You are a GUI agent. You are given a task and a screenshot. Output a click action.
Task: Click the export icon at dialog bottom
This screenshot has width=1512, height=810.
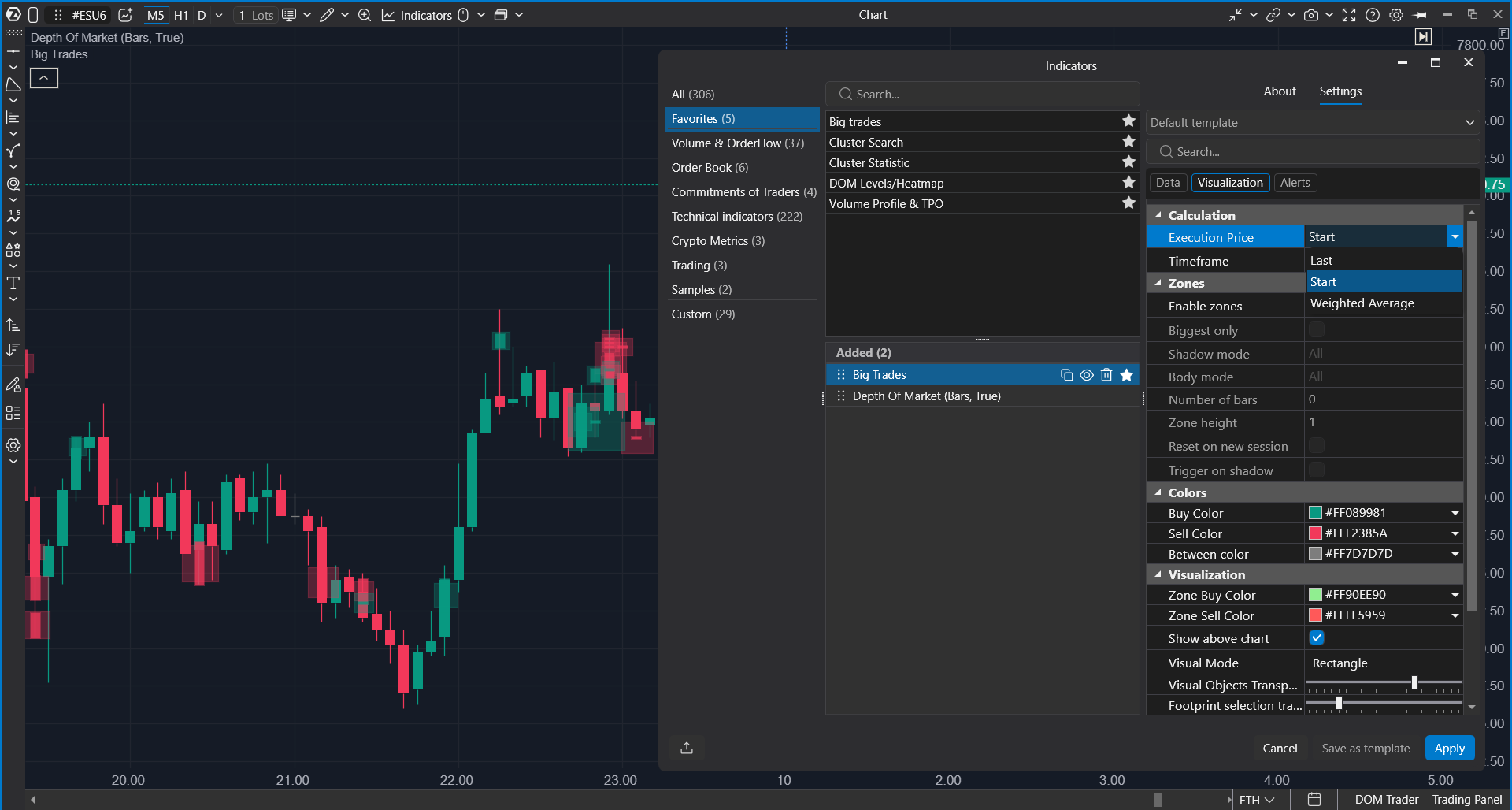click(687, 748)
